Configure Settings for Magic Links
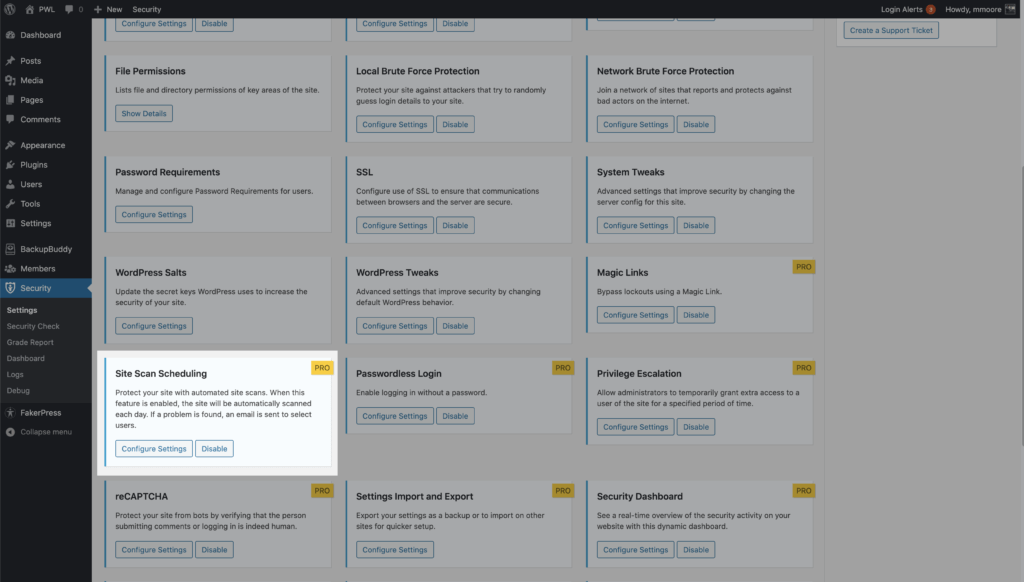Screen dimensions: 1024x582 tap(635, 315)
